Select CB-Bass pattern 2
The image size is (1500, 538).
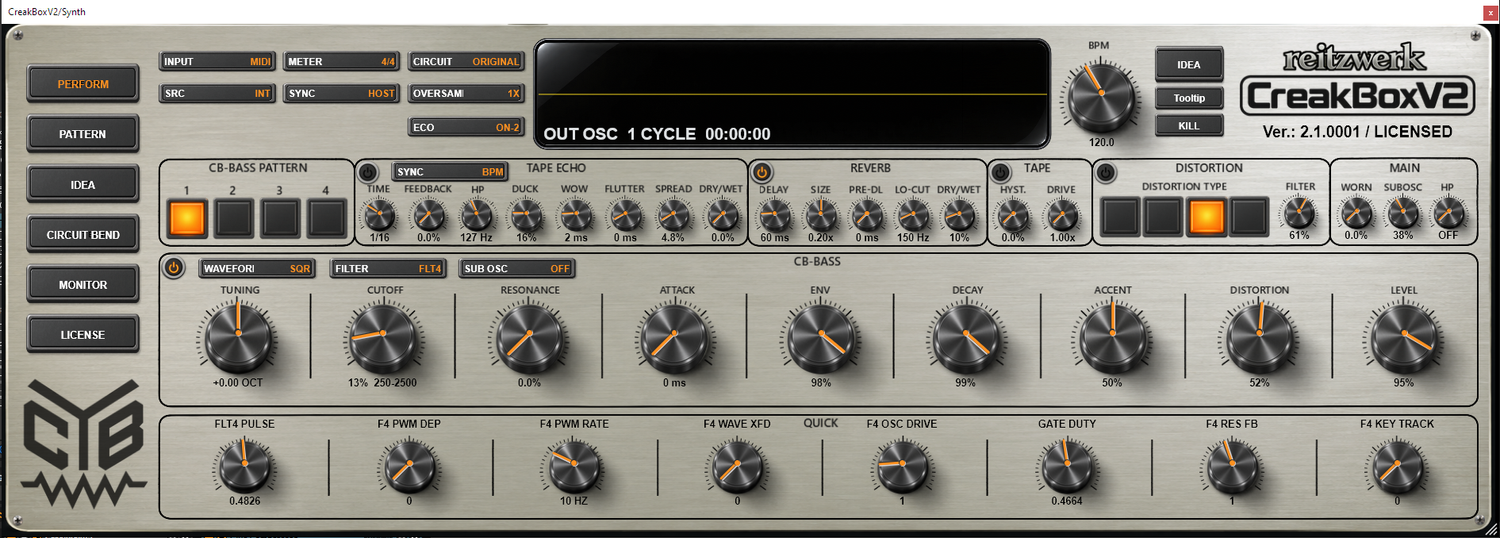pos(234,216)
